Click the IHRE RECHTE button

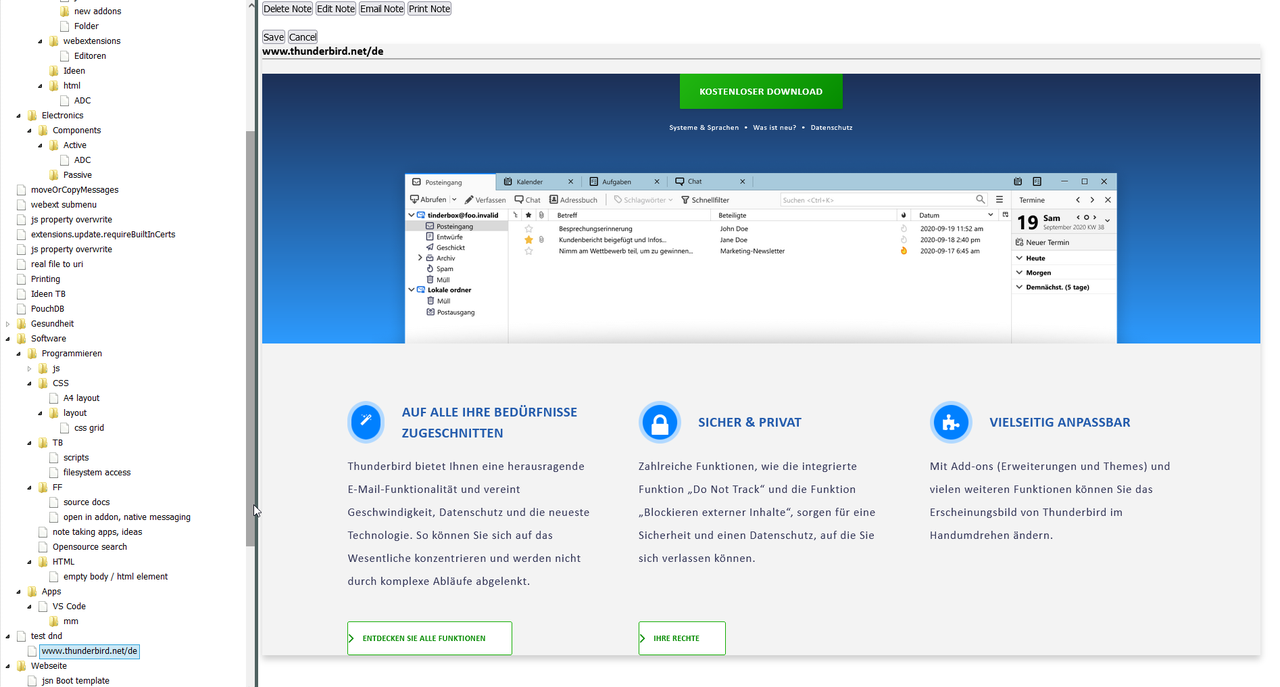(x=682, y=638)
